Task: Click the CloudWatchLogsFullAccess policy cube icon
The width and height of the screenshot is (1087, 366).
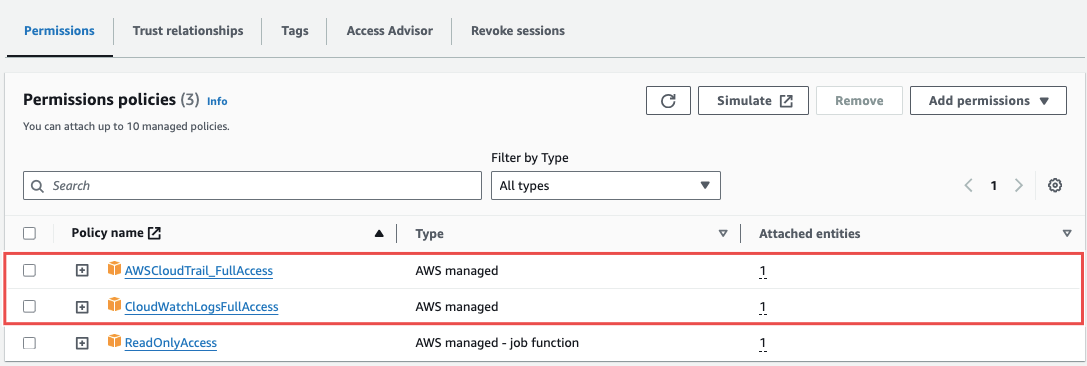Action: click(114, 305)
